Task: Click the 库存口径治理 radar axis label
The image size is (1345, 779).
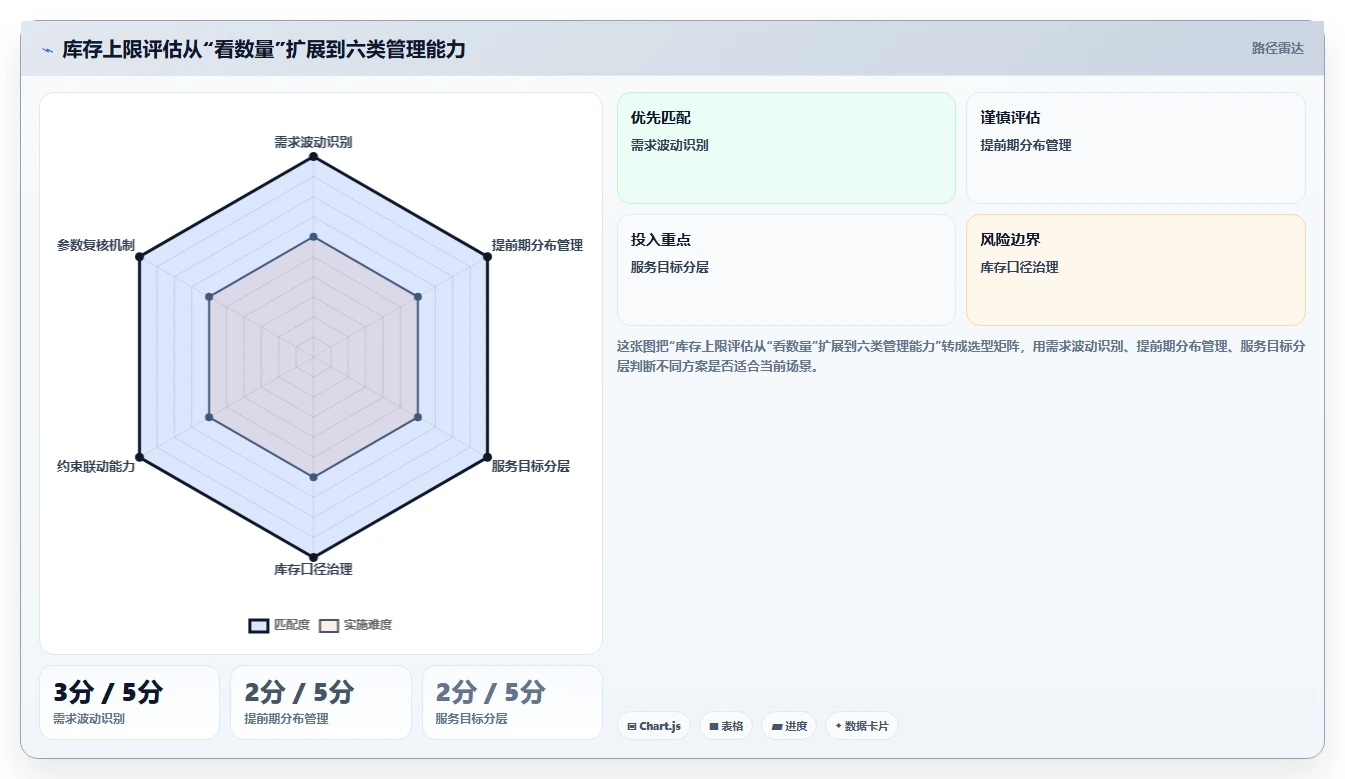Action: [x=313, y=569]
